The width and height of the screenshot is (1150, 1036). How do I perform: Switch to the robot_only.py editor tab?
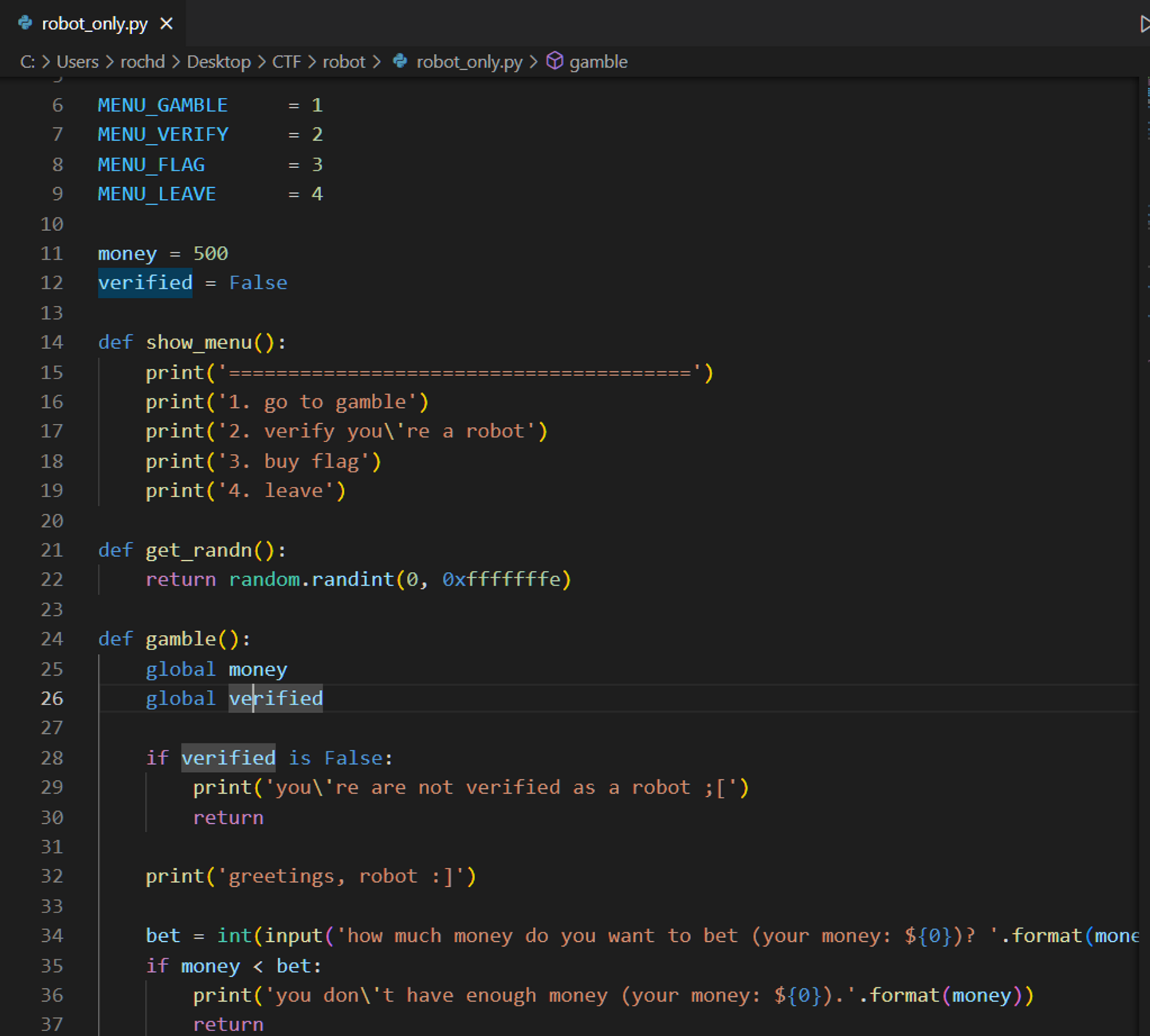94,24
